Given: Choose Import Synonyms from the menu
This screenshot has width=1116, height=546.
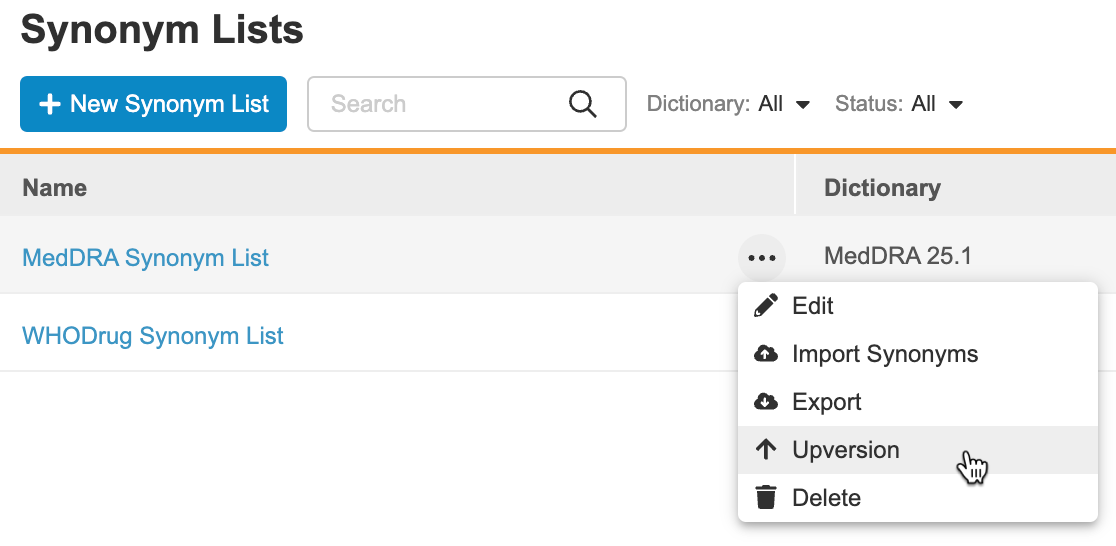Looking at the screenshot, I should point(884,354).
